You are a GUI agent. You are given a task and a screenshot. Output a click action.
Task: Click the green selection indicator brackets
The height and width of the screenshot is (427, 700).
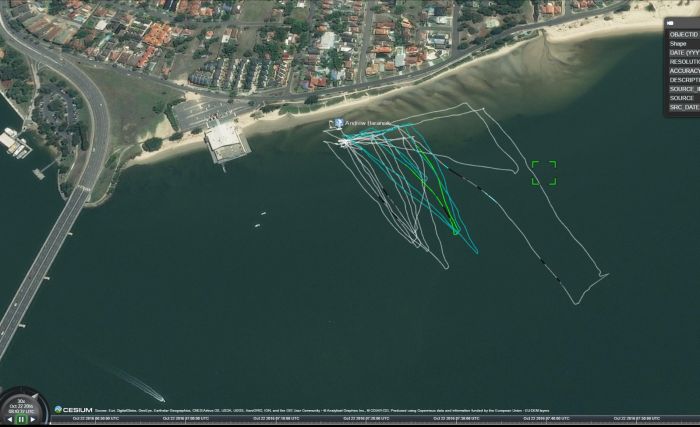click(544, 173)
